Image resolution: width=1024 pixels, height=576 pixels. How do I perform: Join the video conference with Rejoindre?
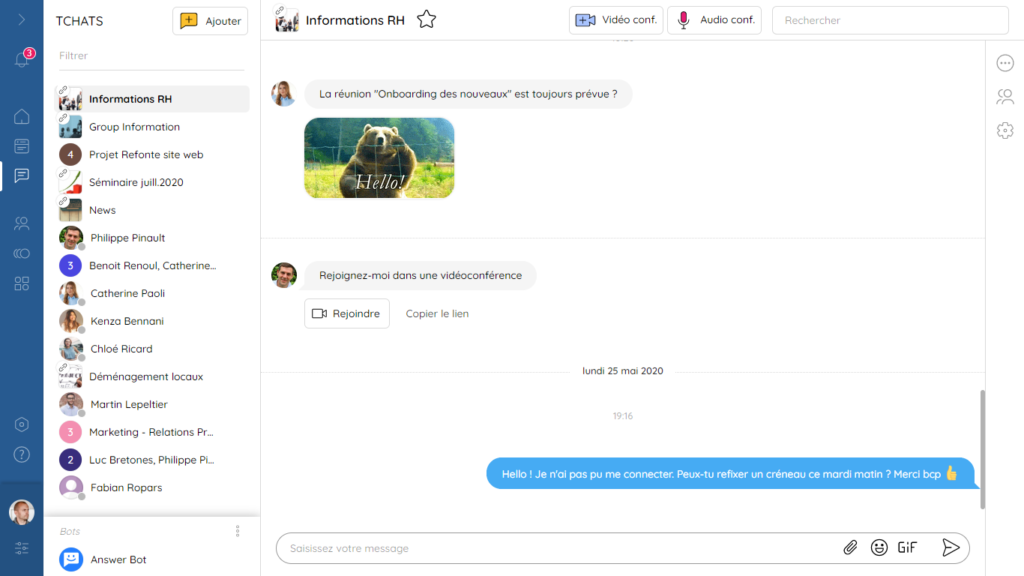347,313
